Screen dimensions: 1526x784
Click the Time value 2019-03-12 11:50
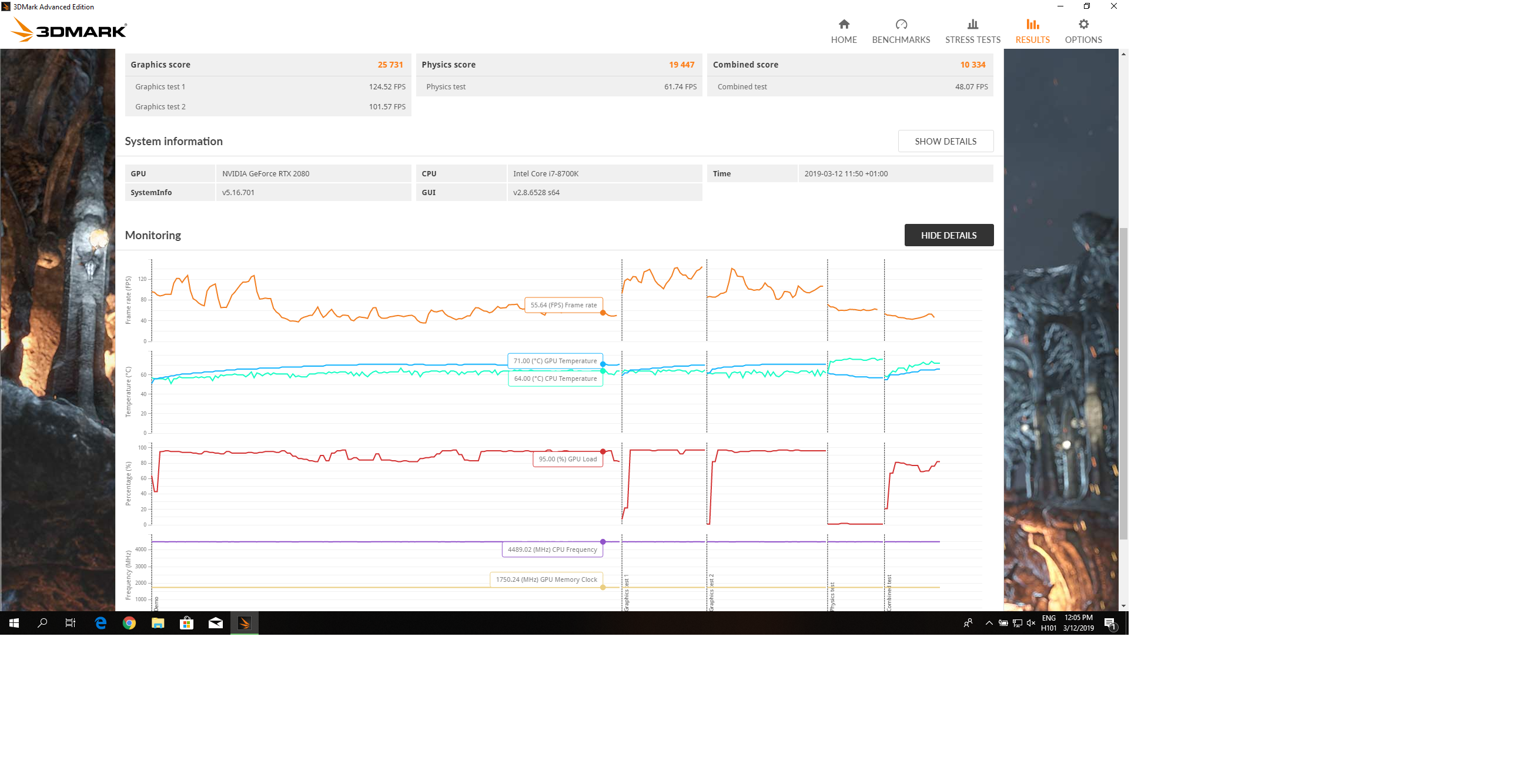(x=846, y=173)
